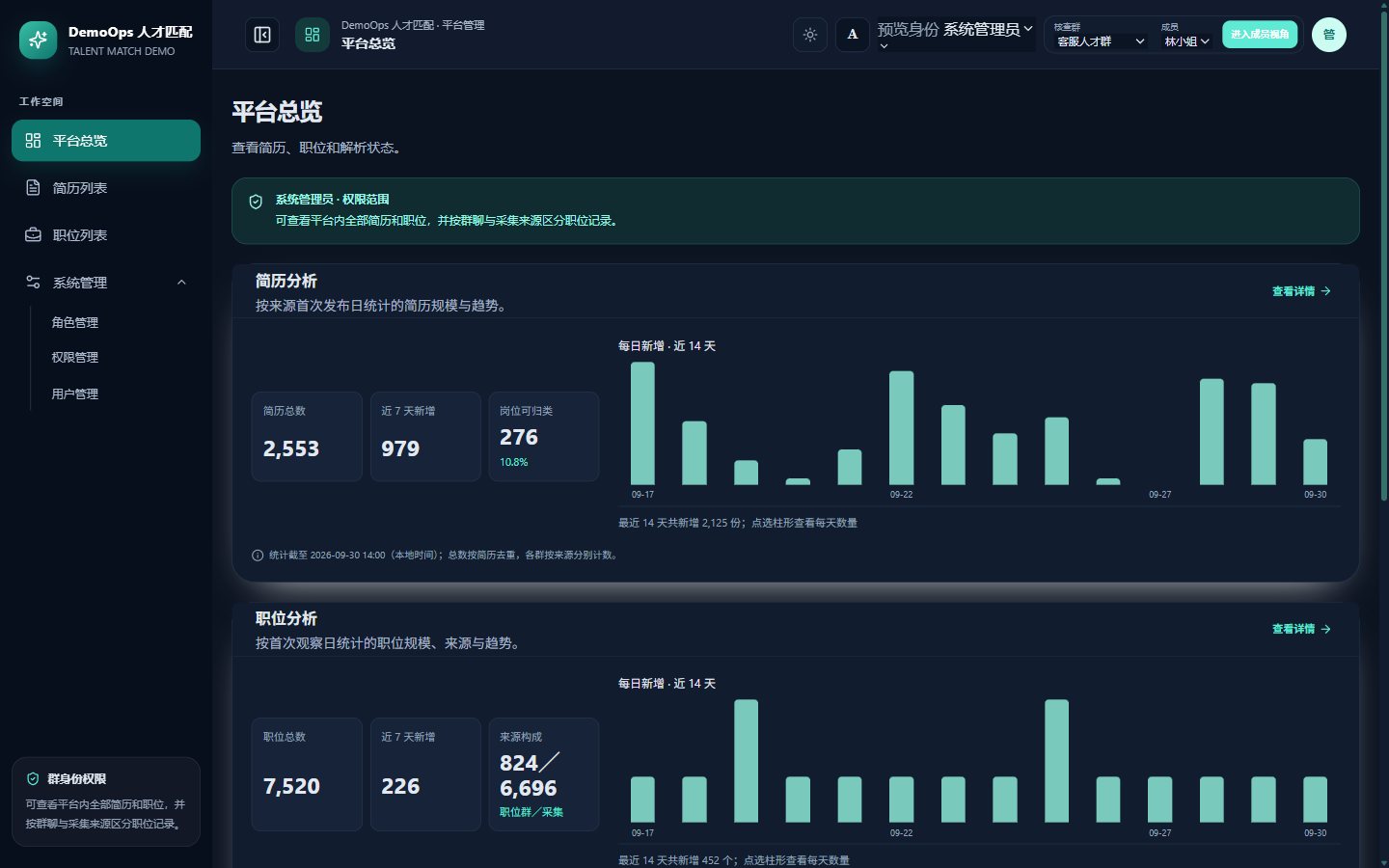Open the user avatar labeled 管
This screenshot has width=1389, height=868.
point(1329,35)
